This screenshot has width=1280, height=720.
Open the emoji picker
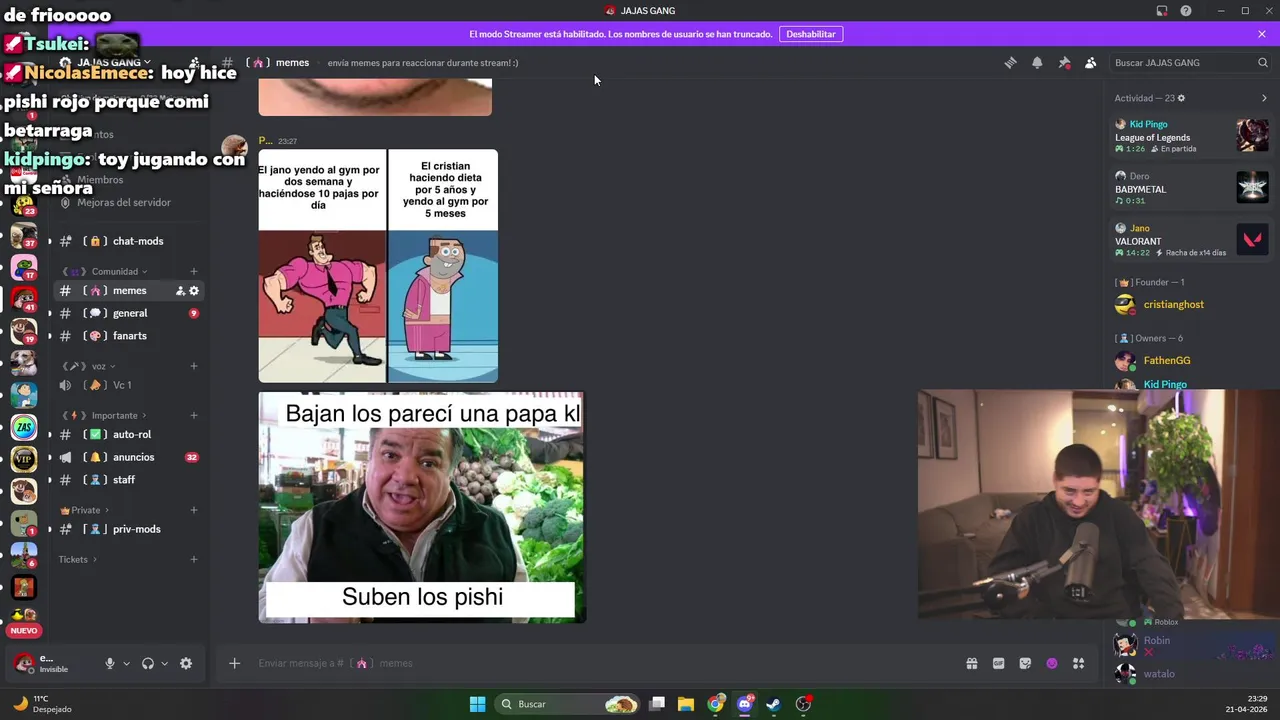(x=1052, y=663)
